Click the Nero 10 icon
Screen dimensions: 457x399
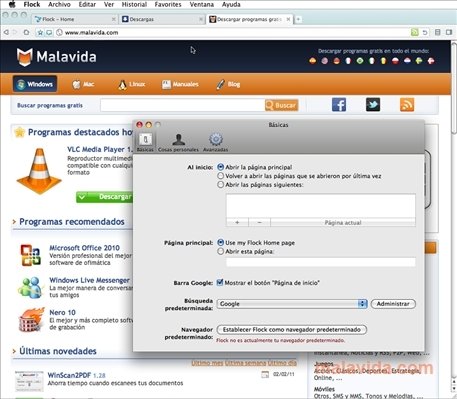pyautogui.click(x=31, y=320)
